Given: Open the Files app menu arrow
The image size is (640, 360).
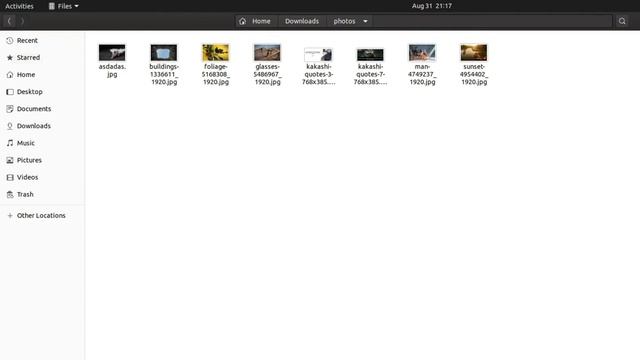Looking at the screenshot, I should click(76, 6).
